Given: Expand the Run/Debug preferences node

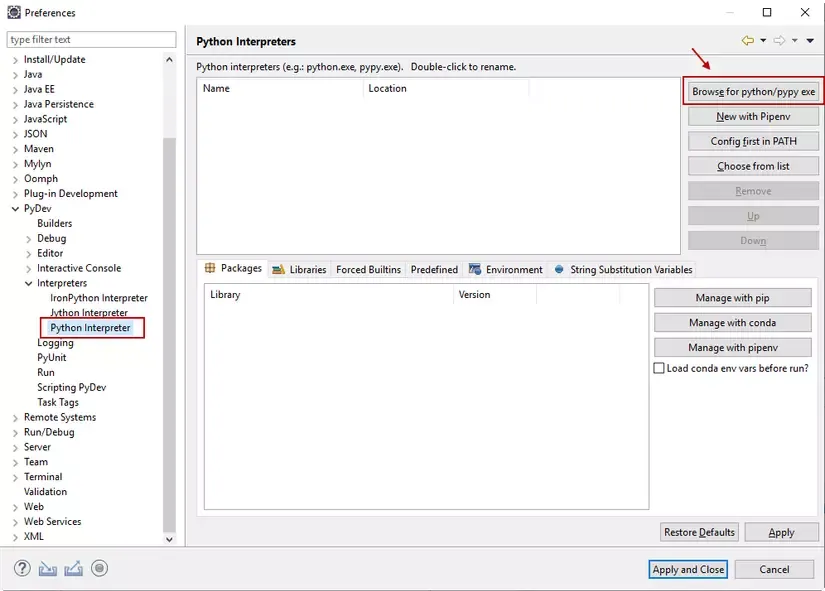Looking at the screenshot, I should 15,432.
